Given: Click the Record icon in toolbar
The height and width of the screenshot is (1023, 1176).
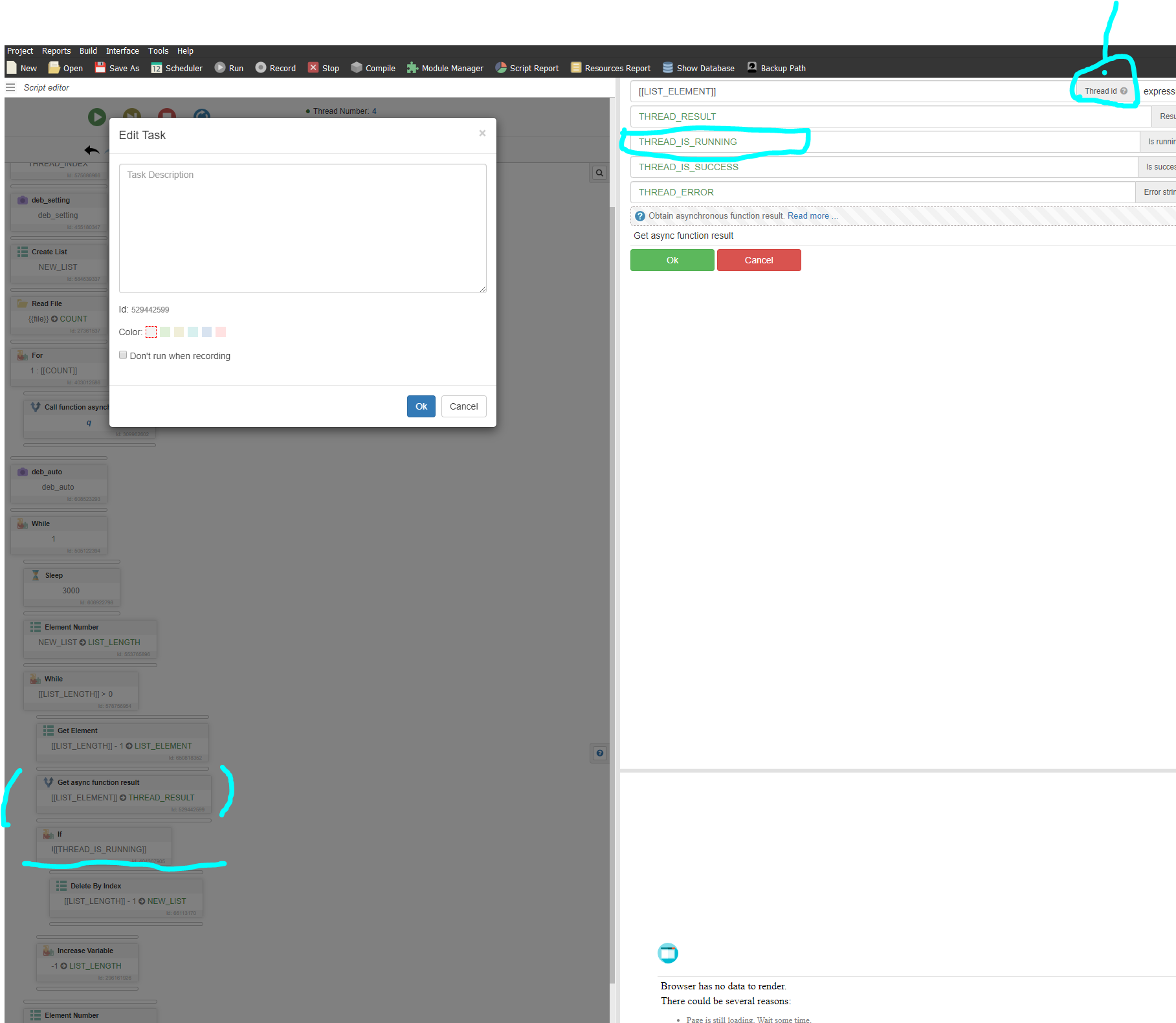Looking at the screenshot, I should (260, 68).
